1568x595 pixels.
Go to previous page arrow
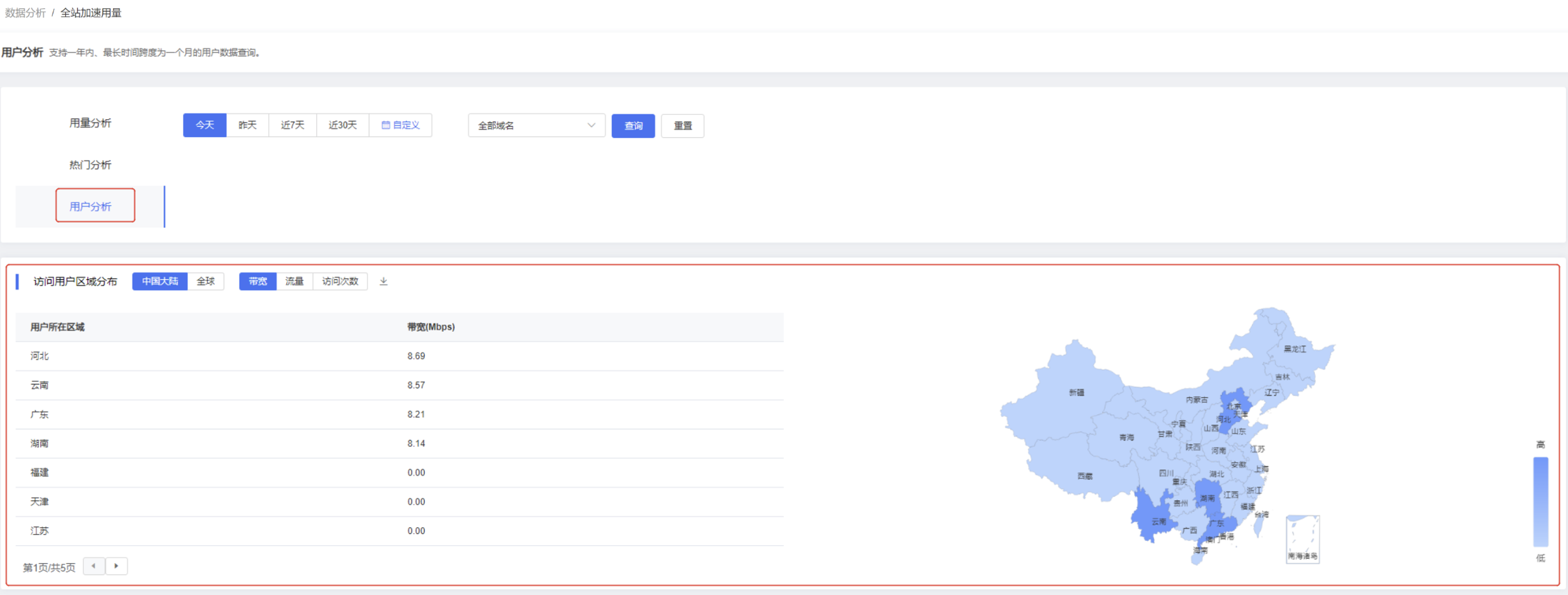tap(94, 566)
